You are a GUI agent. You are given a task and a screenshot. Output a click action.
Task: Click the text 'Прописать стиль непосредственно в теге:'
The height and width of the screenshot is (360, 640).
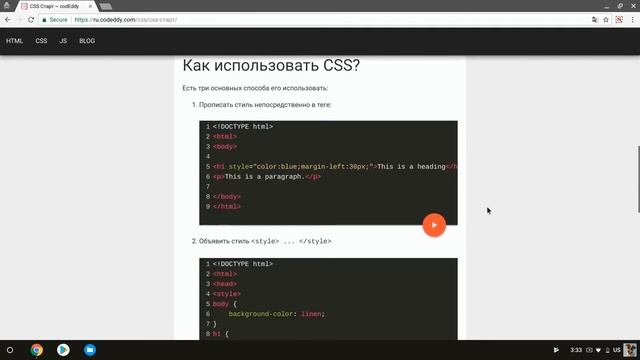265,104
